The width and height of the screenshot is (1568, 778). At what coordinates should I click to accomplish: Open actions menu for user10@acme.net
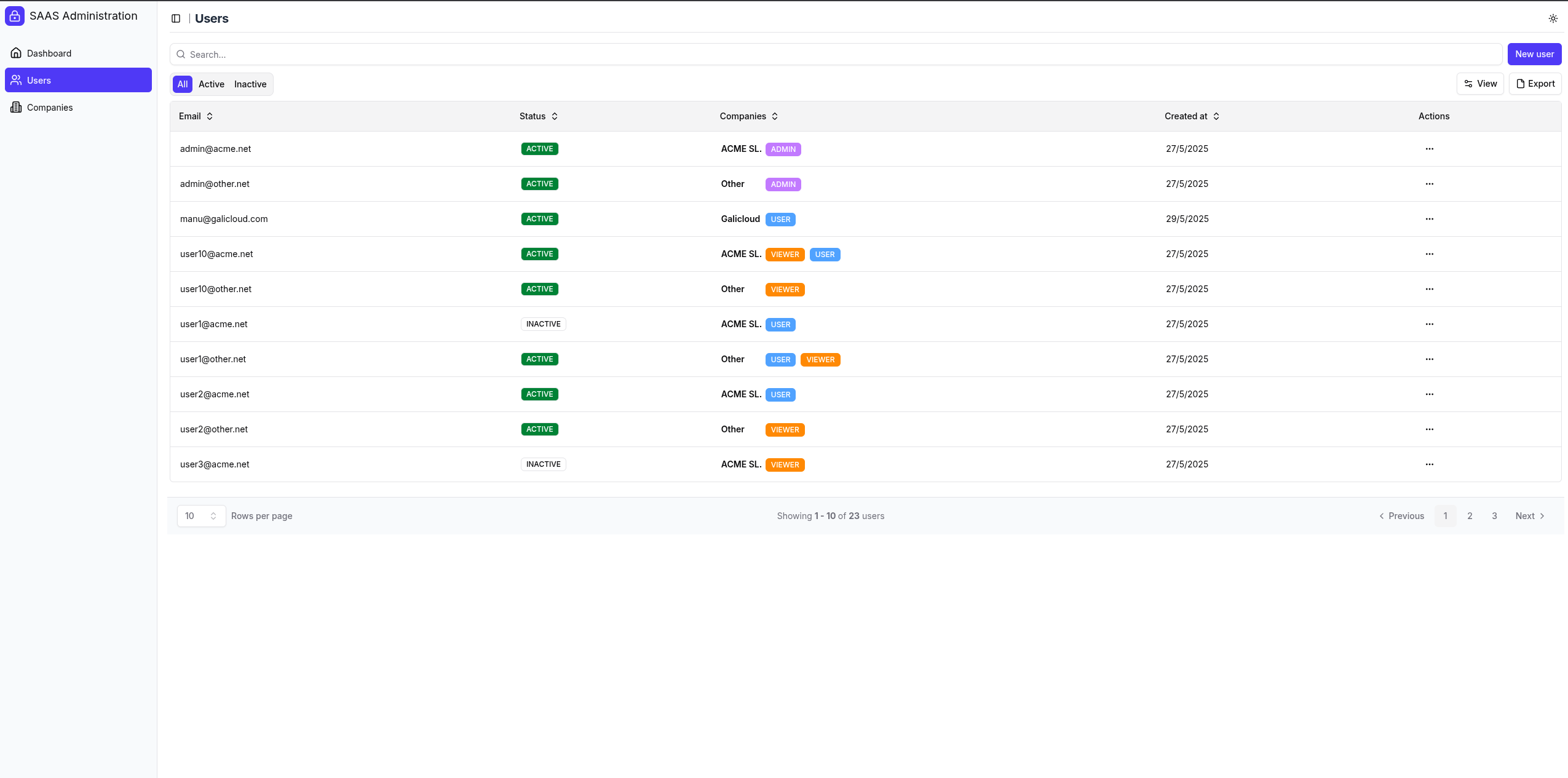[1430, 254]
